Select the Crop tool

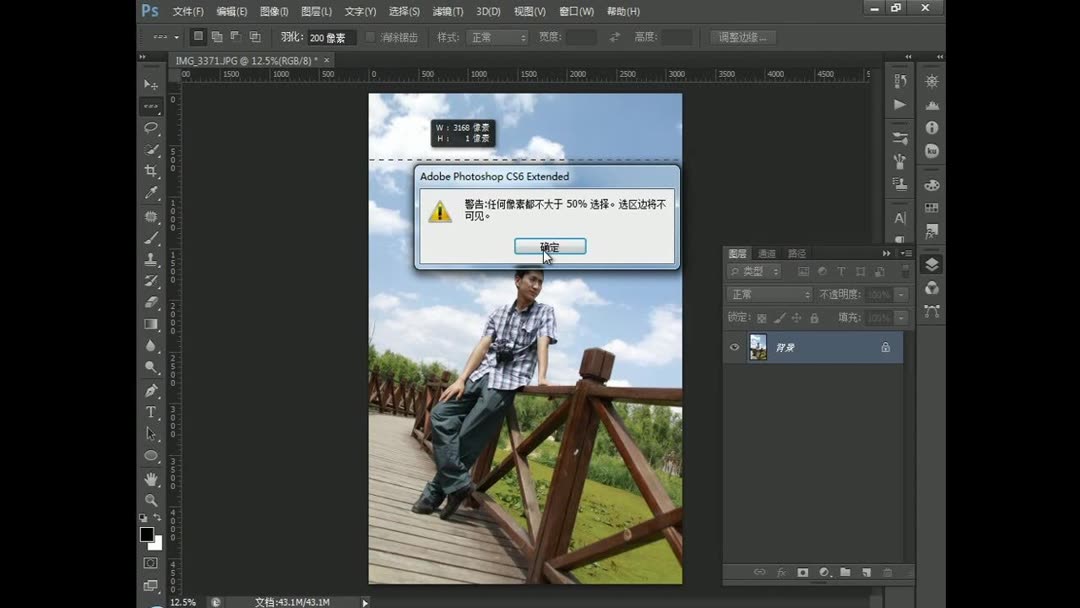click(x=151, y=170)
